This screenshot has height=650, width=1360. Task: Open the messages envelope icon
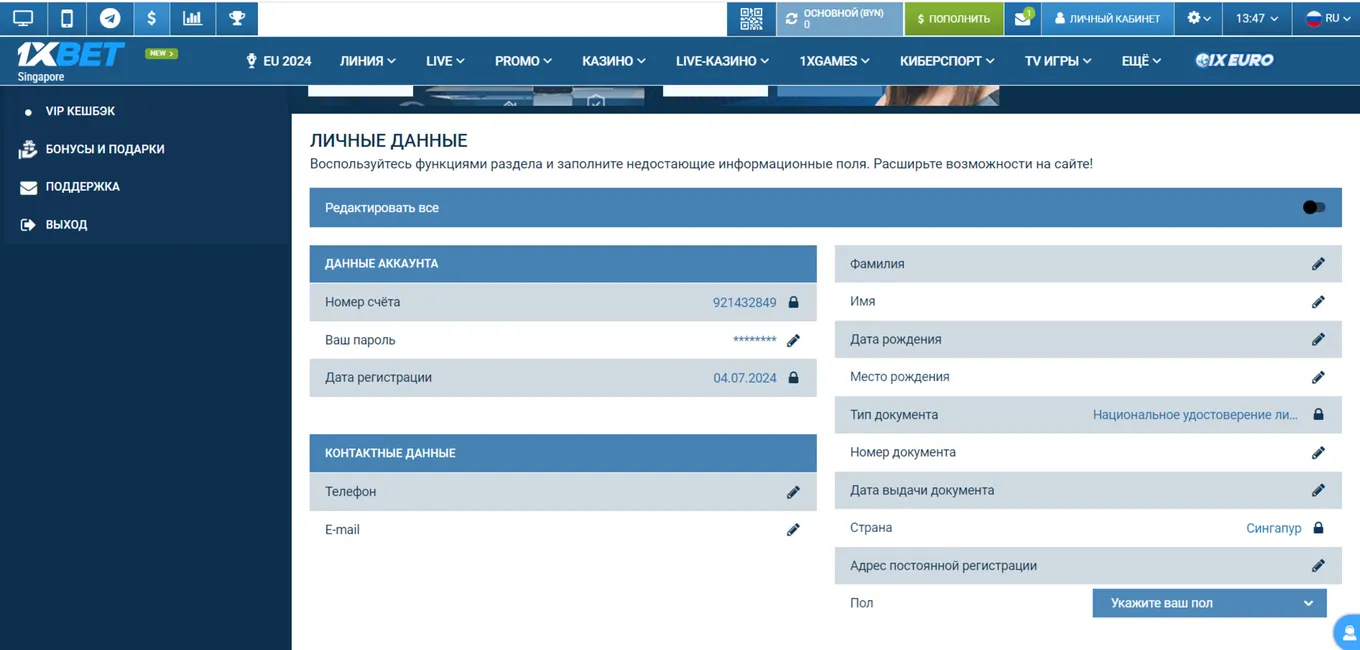pyautogui.click(x=1022, y=18)
